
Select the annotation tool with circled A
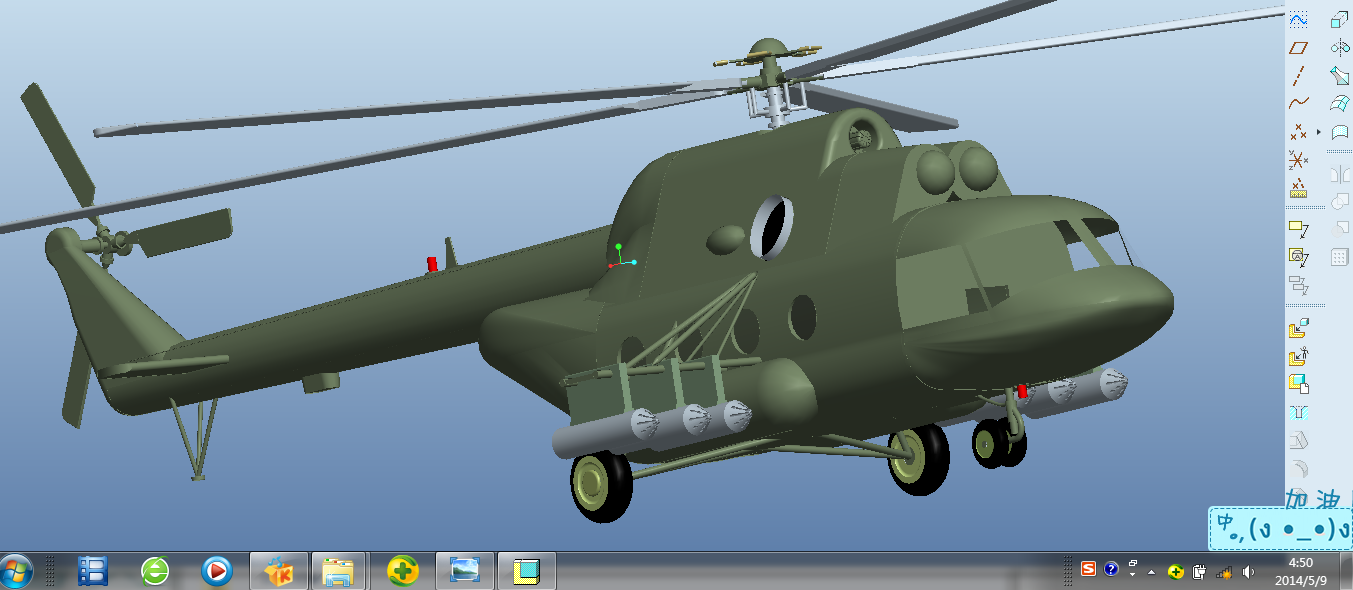[1298, 257]
